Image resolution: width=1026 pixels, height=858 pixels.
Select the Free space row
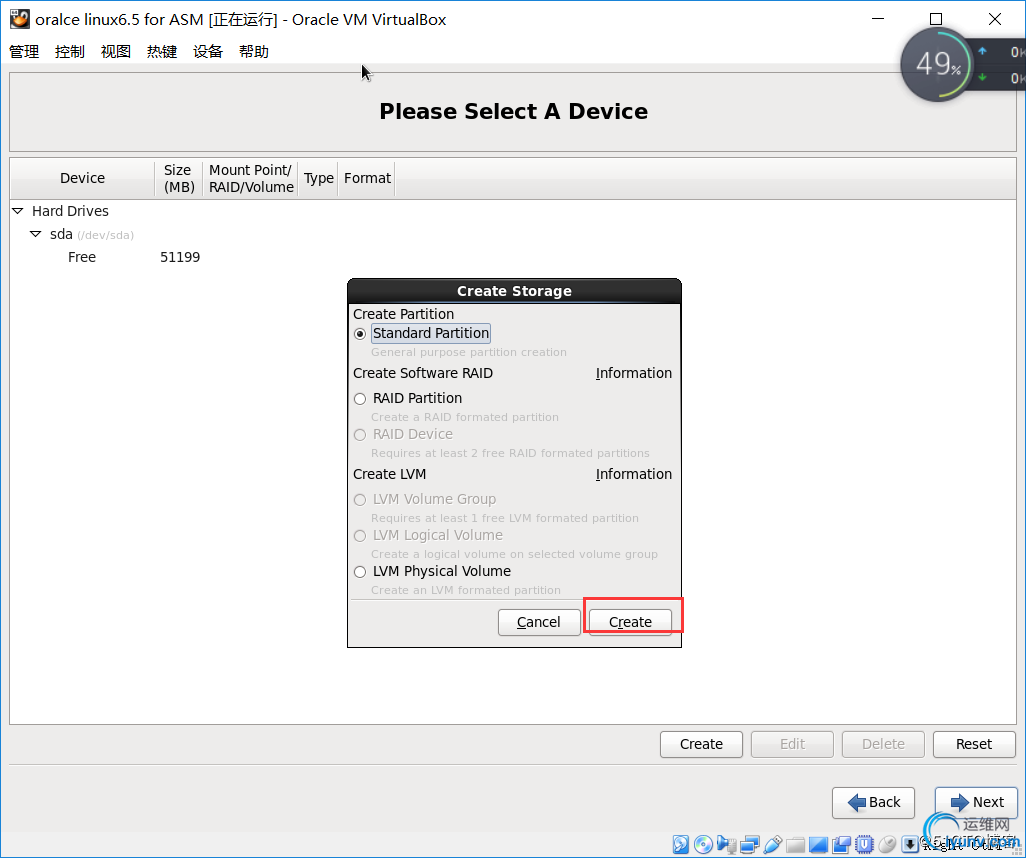pyautogui.click(x=513, y=257)
